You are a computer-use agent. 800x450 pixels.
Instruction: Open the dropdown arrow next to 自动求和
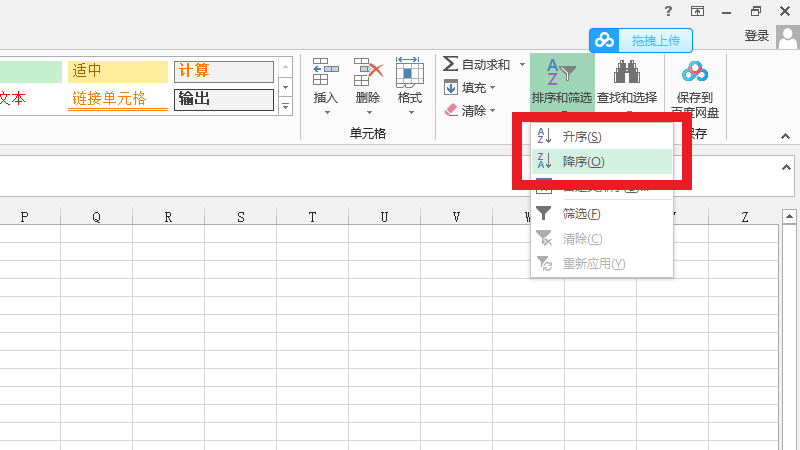point(522,65)
